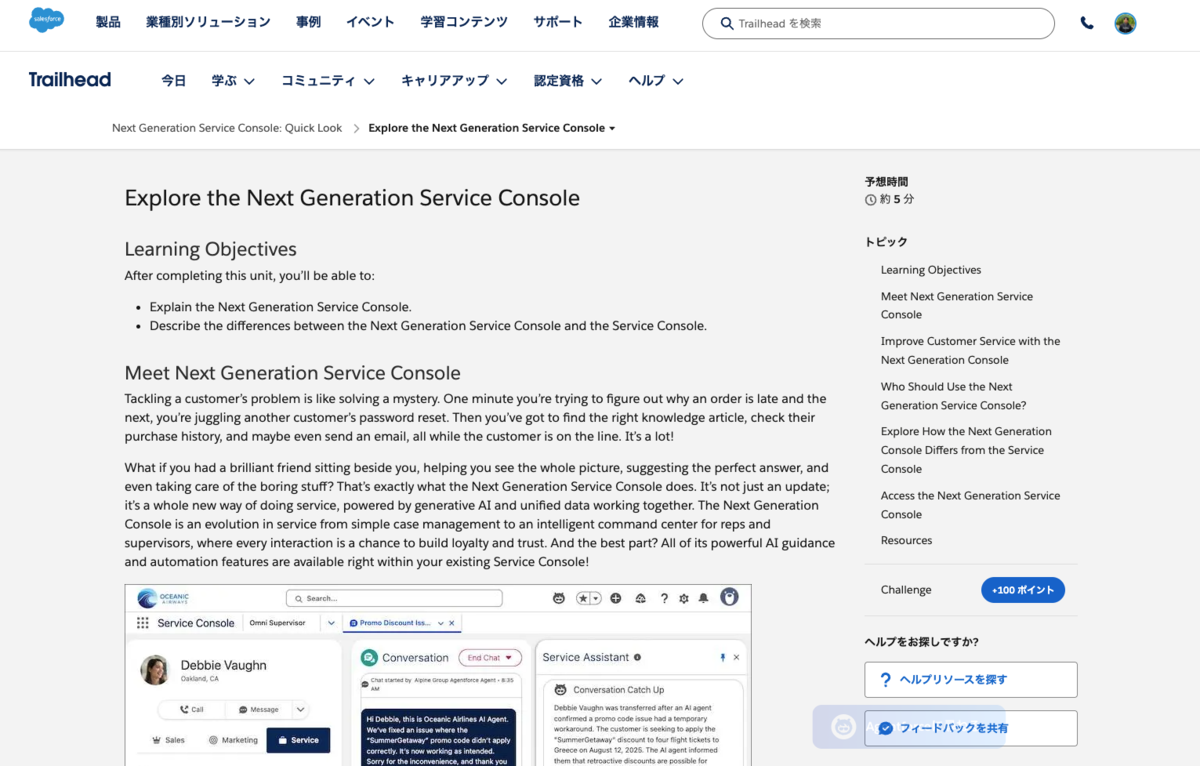Click the info icon next to Service Assistant
The height and width of the screenshot is (766, 1200).
[x=637, y=657]
